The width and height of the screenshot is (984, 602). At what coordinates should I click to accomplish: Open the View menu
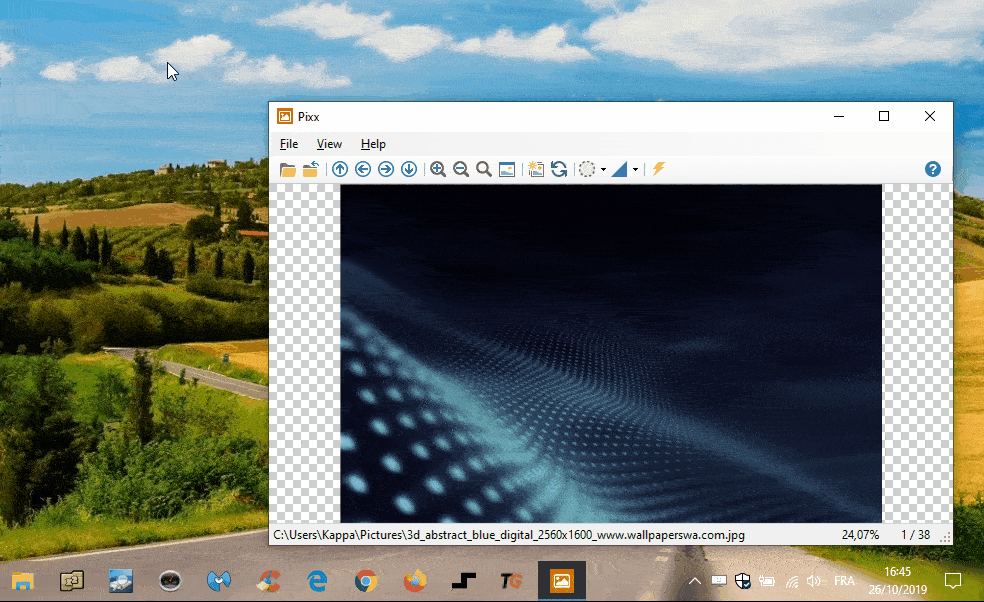[x=329, y=144]
